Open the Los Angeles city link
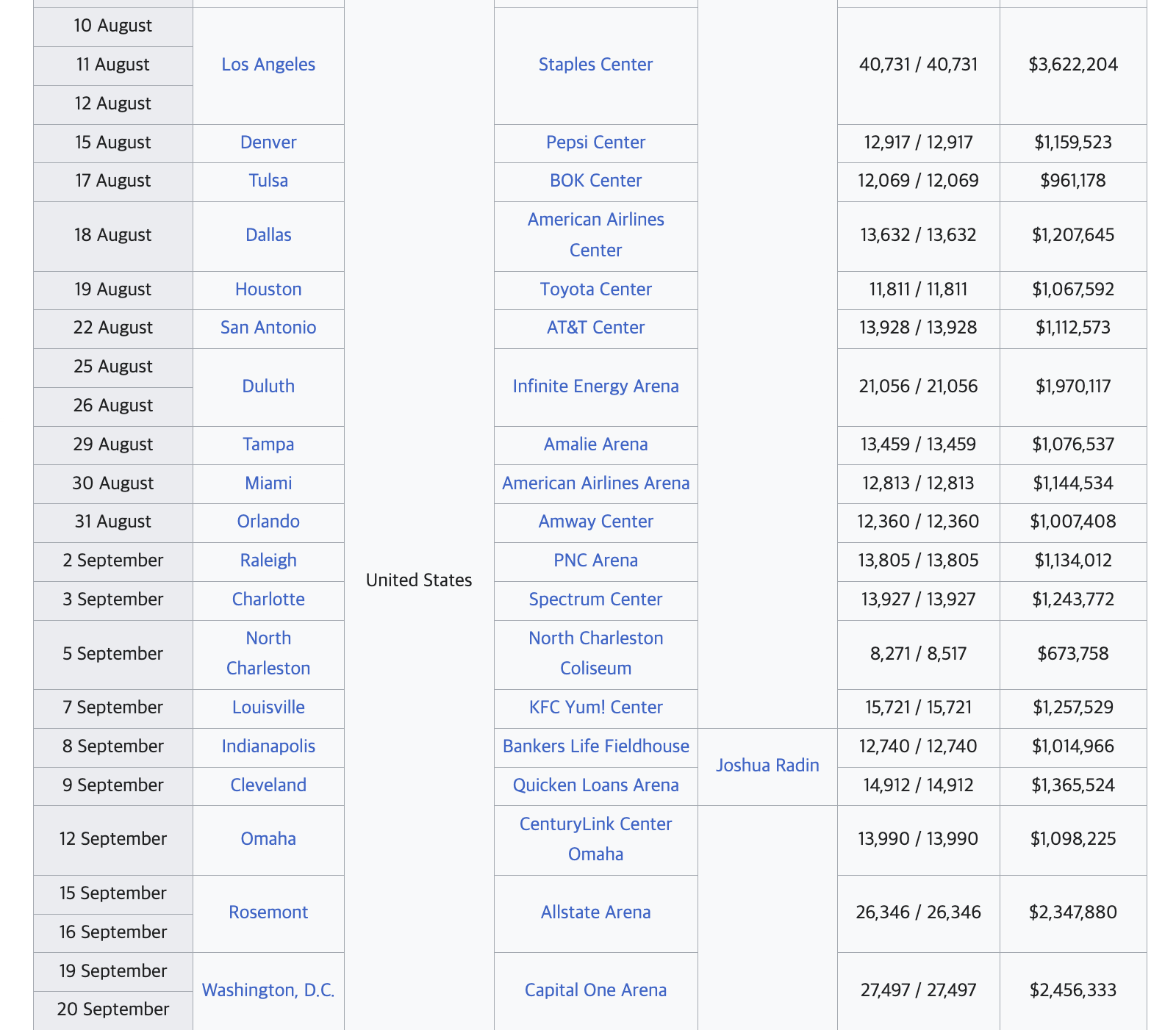 click(268, 65)
